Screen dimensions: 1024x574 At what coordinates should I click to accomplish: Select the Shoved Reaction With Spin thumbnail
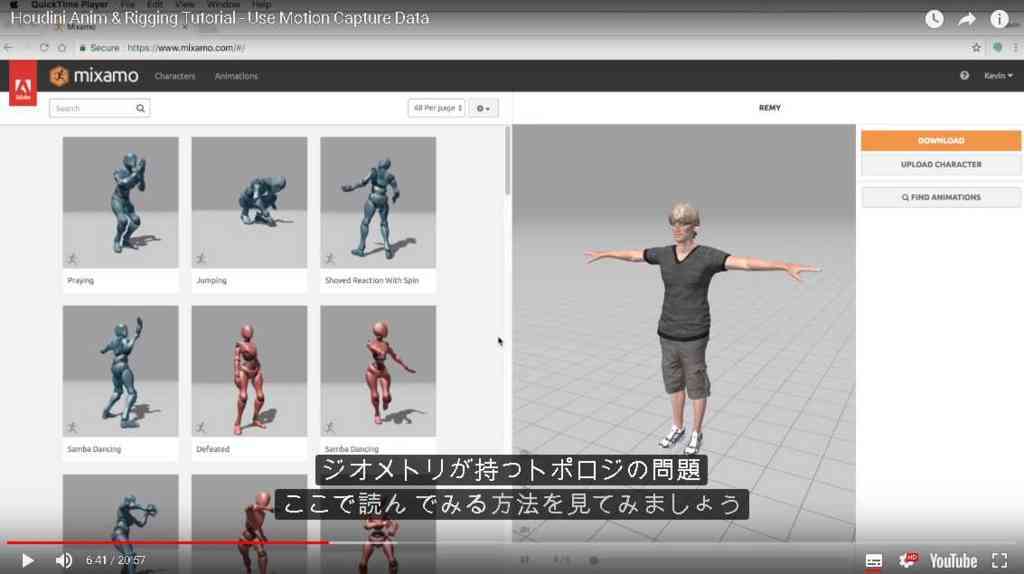tap(378, 202)
